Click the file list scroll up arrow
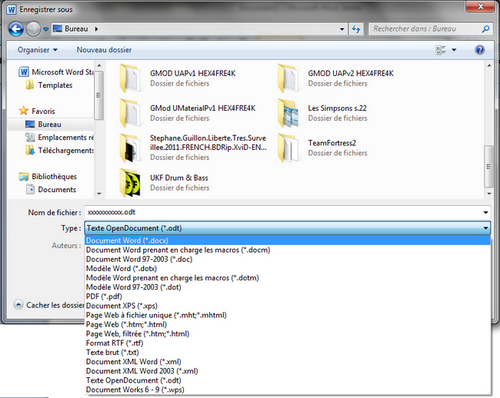500x398 pixels. point(489,66)
